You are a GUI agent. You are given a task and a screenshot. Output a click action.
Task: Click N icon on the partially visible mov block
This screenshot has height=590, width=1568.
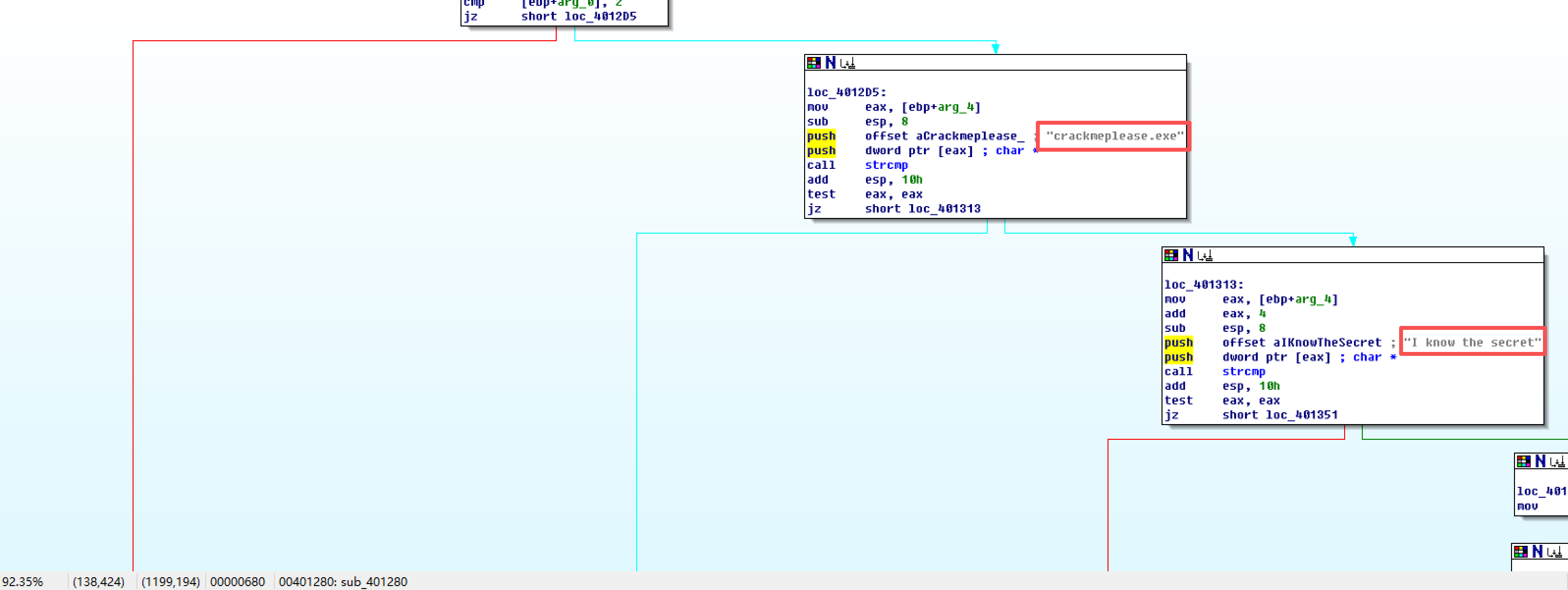1540,461
